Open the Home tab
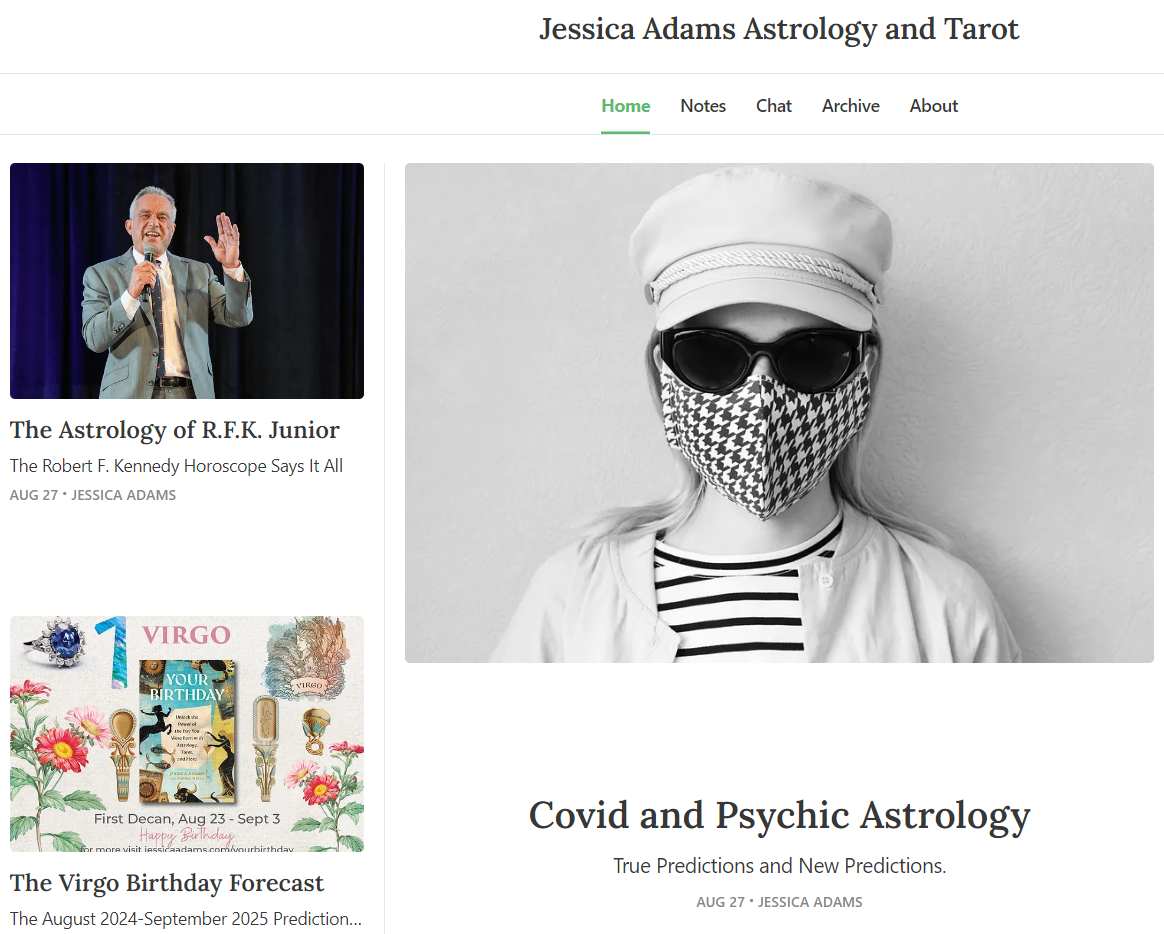The image size is (1164, 934). 625,106
